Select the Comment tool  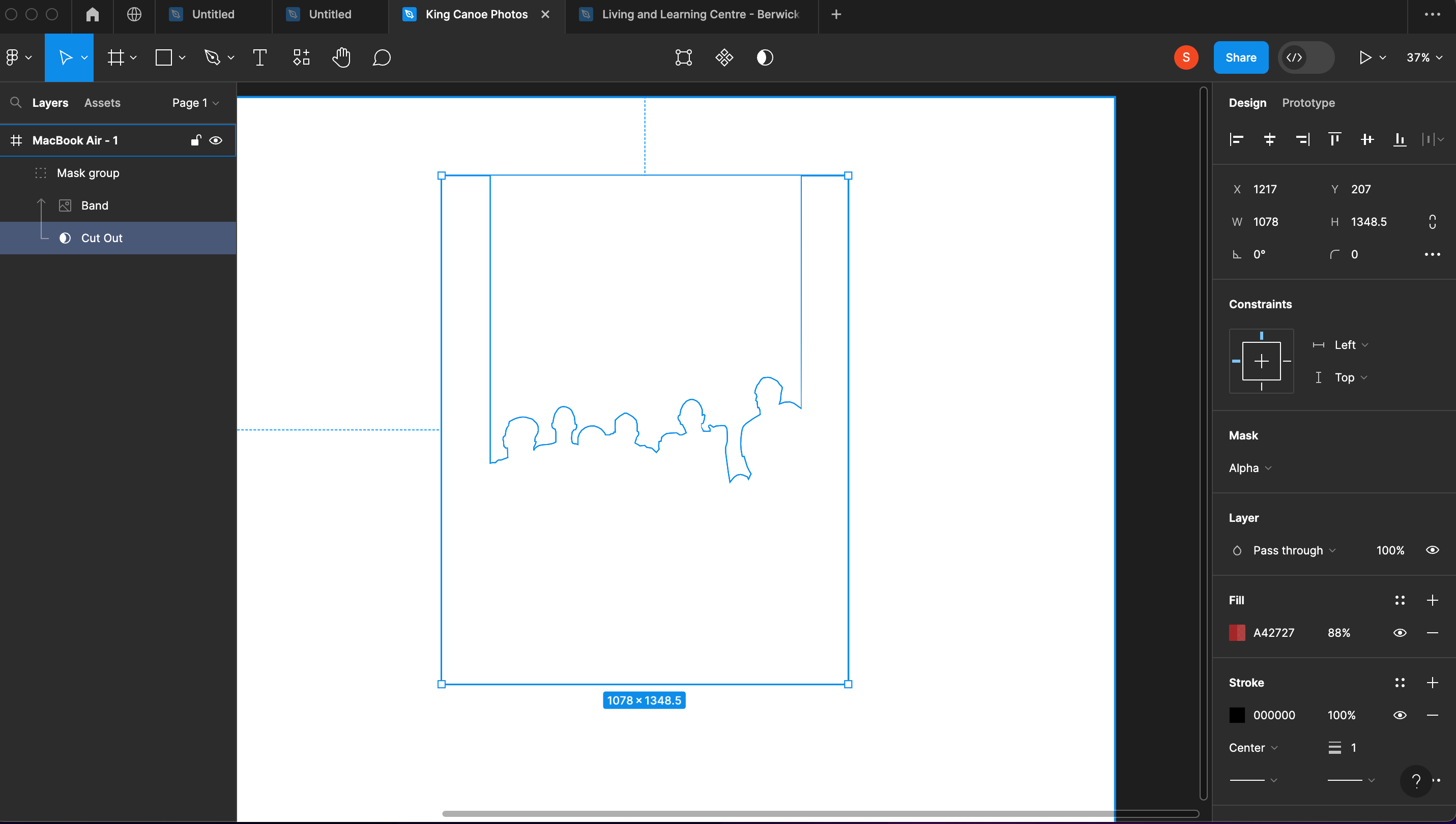(x=382, y=57)
